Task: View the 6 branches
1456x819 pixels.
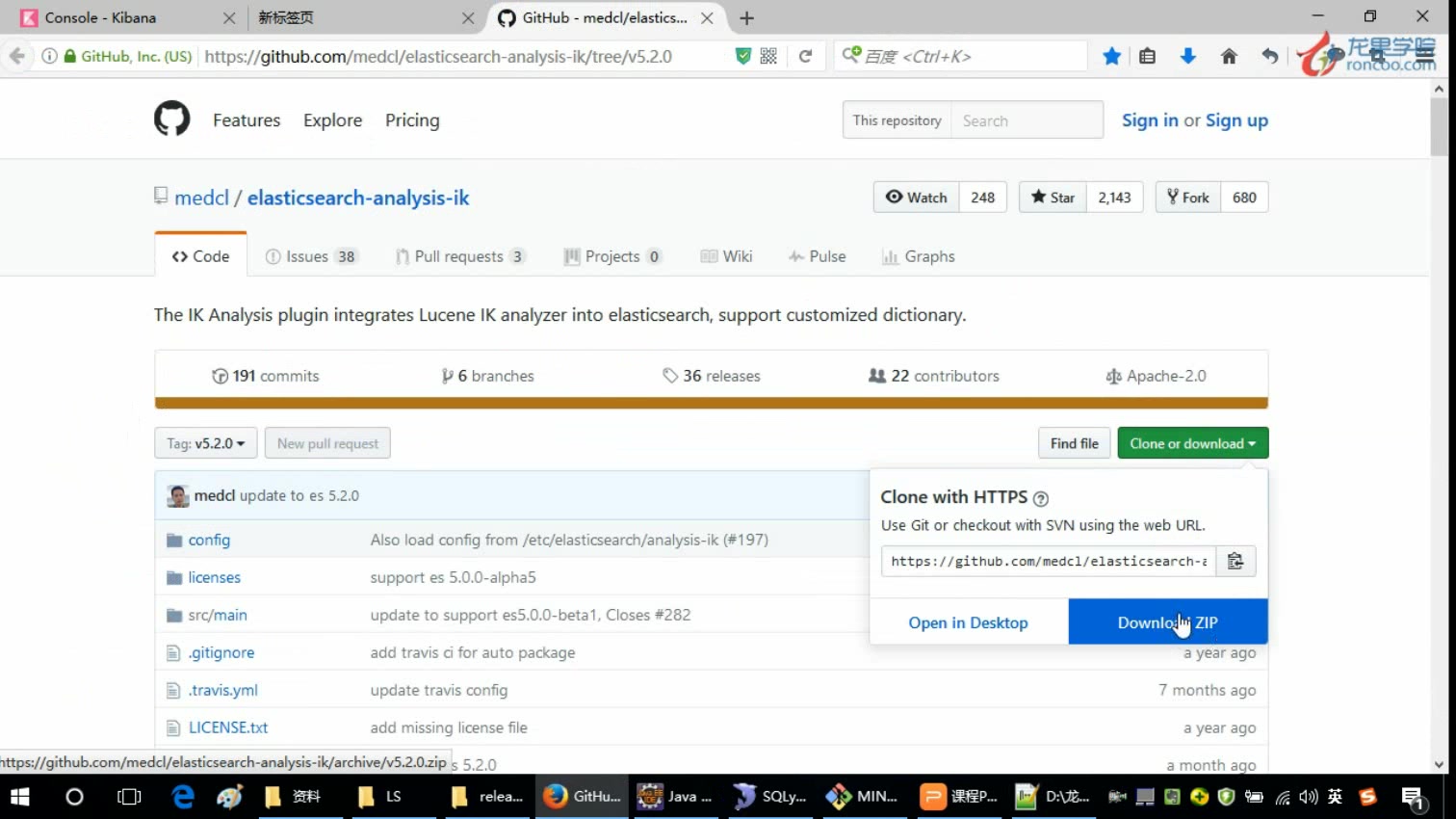Action: pos(487,376)
